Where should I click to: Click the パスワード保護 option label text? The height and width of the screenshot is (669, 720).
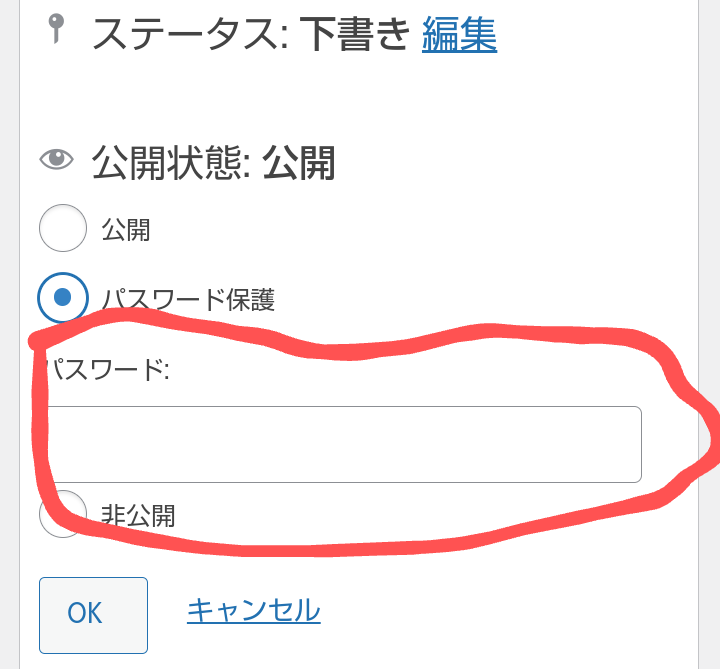click(x=188, y=300)
